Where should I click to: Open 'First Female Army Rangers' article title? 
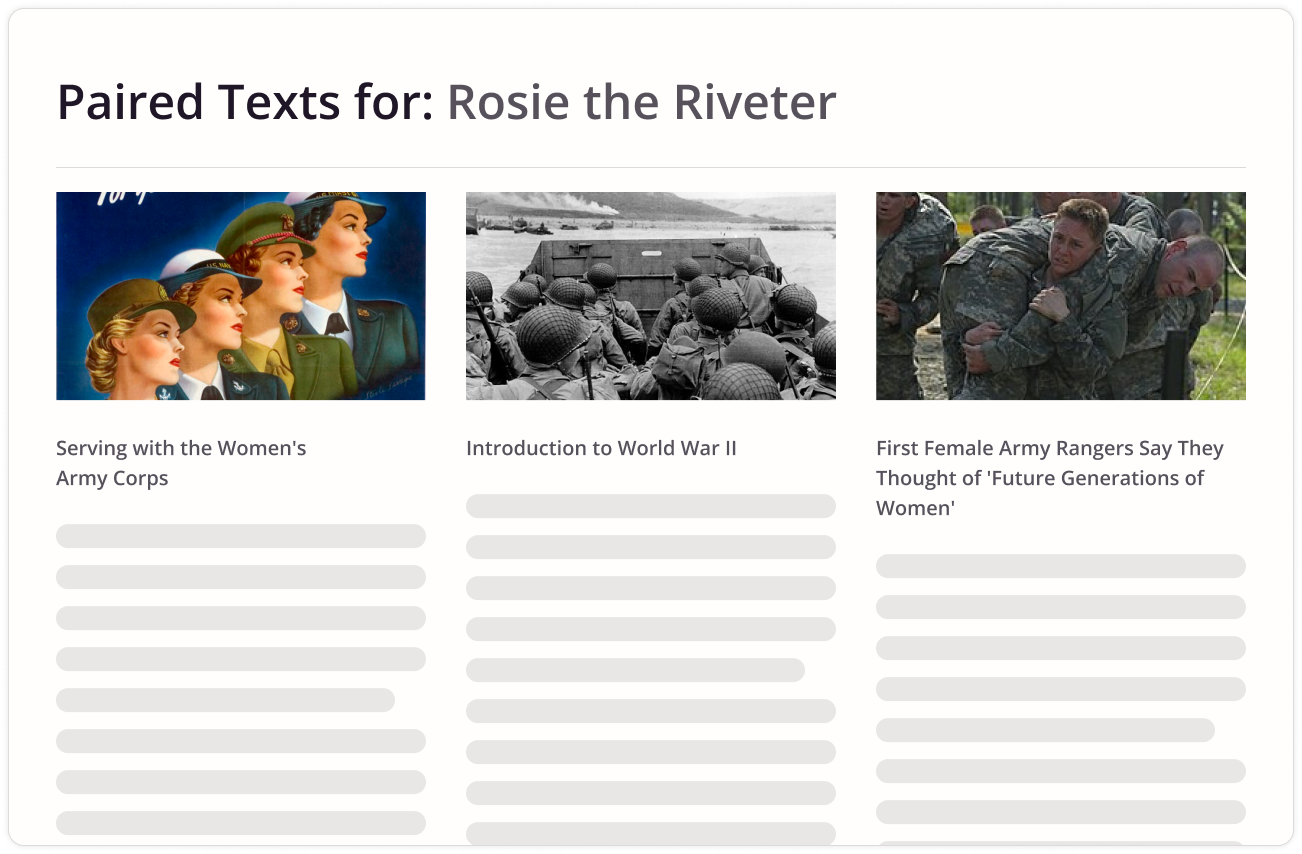(x=1050, y=478)
